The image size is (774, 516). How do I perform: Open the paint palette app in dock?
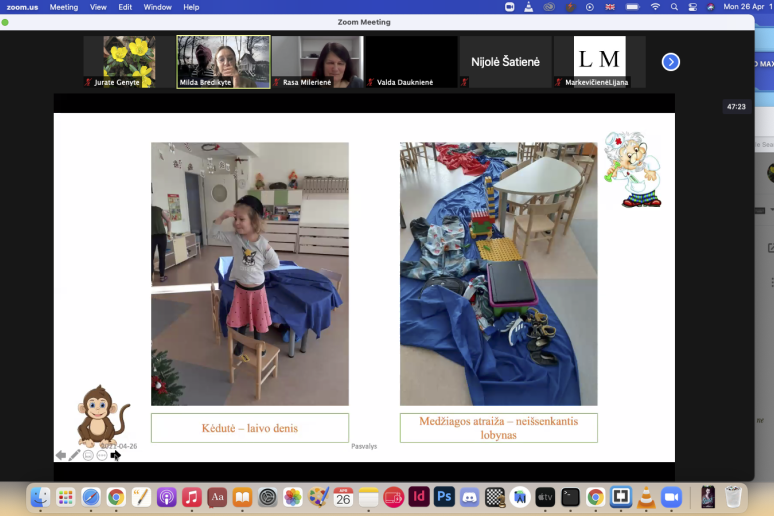pos(318,497)
